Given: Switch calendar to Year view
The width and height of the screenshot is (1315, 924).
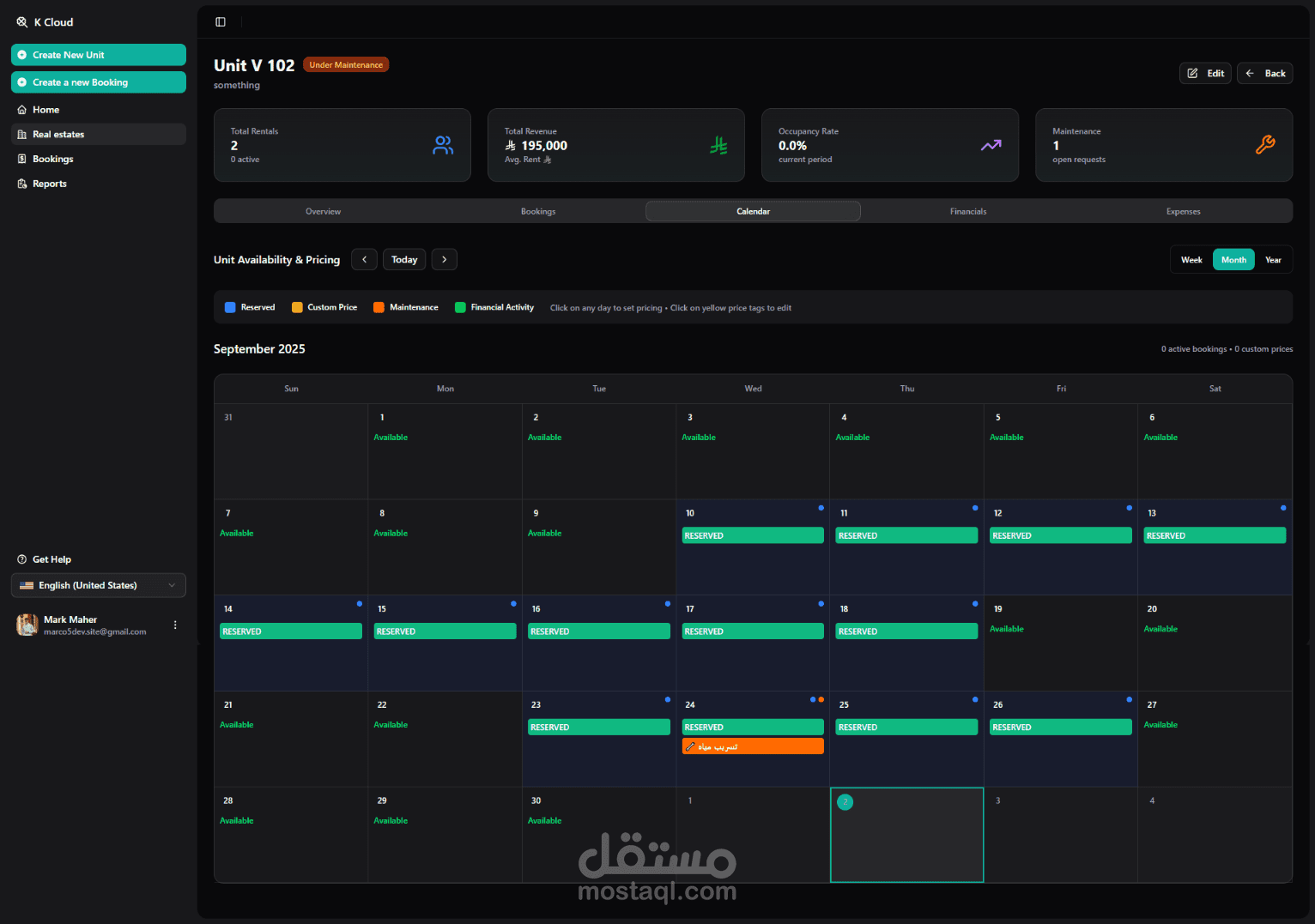Looking at the screenshot, I should [x=1273, y=260].
